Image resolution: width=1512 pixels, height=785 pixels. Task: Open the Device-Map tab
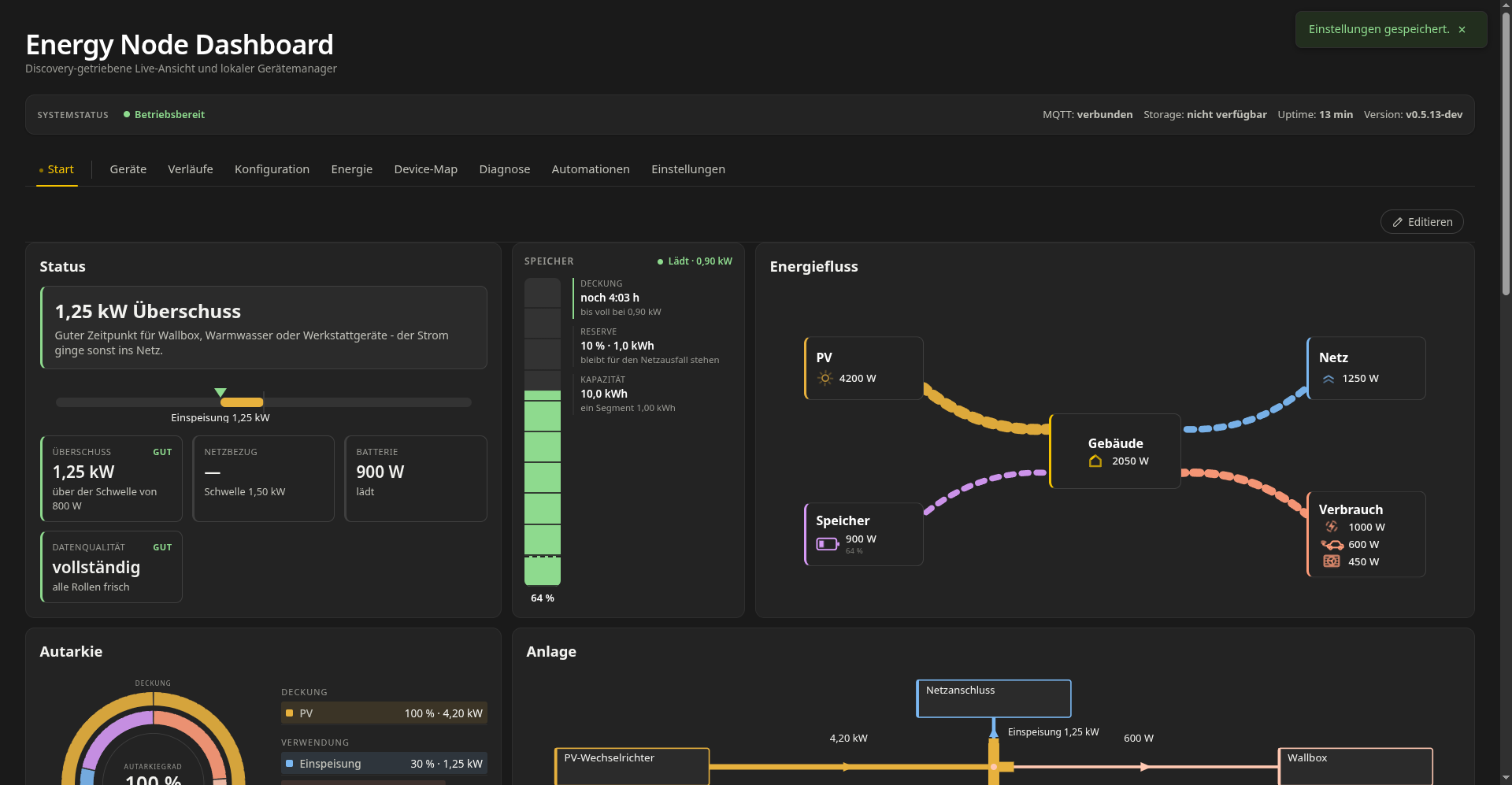(426, 169)
